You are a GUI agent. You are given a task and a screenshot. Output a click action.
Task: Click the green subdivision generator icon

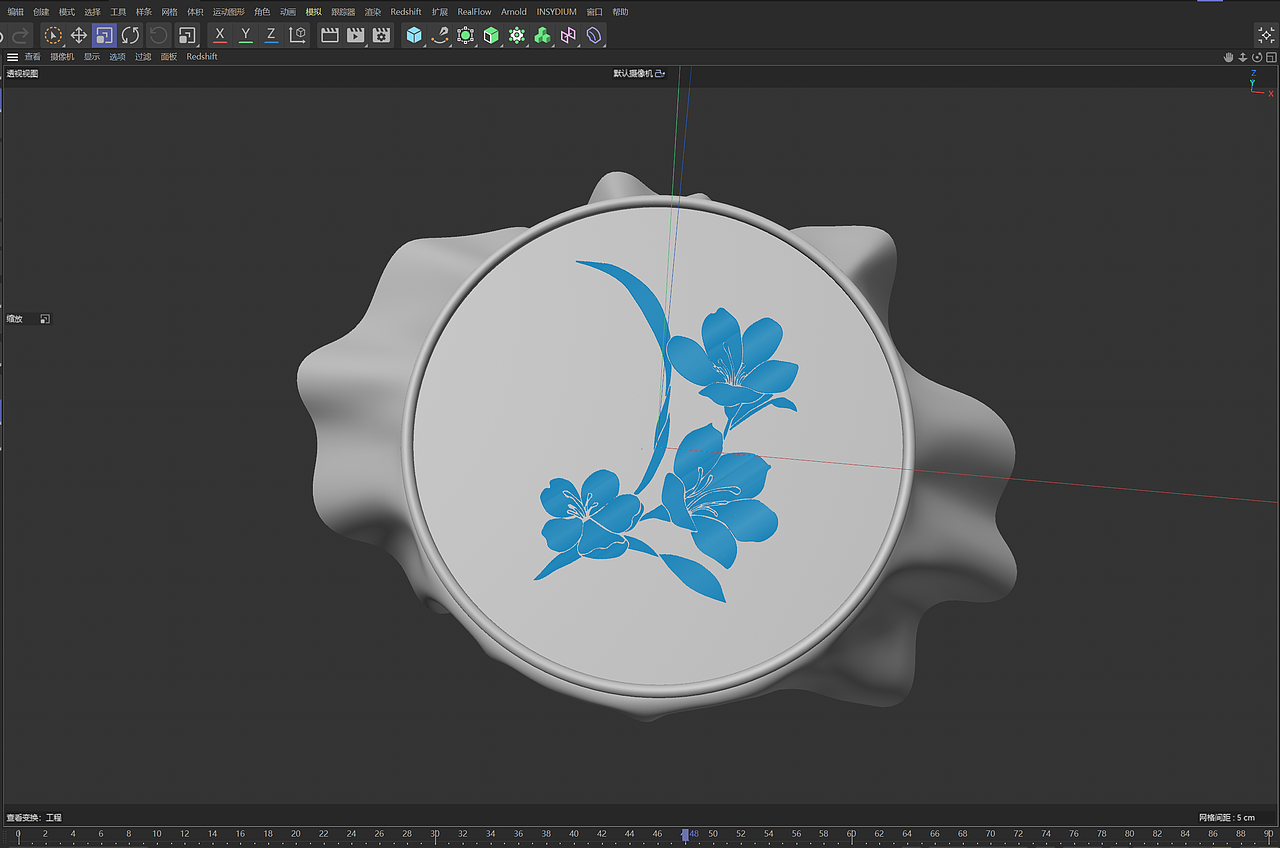pyautogui.click(x=465, y=35)
